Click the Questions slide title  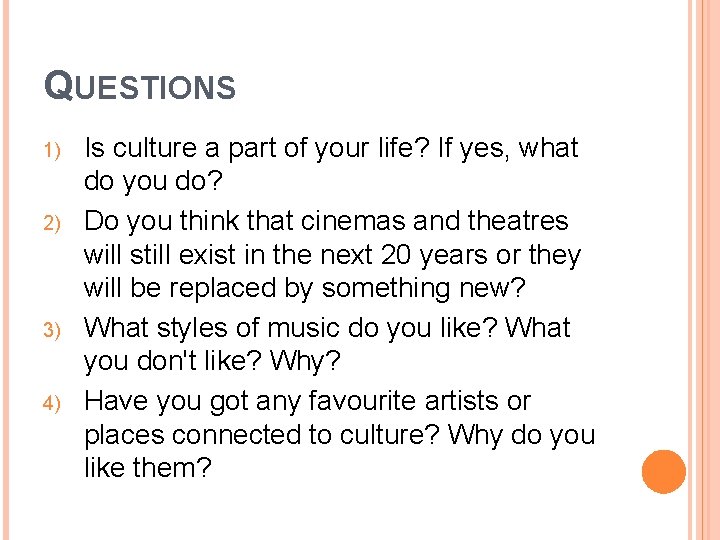click(x=140, y=85)
